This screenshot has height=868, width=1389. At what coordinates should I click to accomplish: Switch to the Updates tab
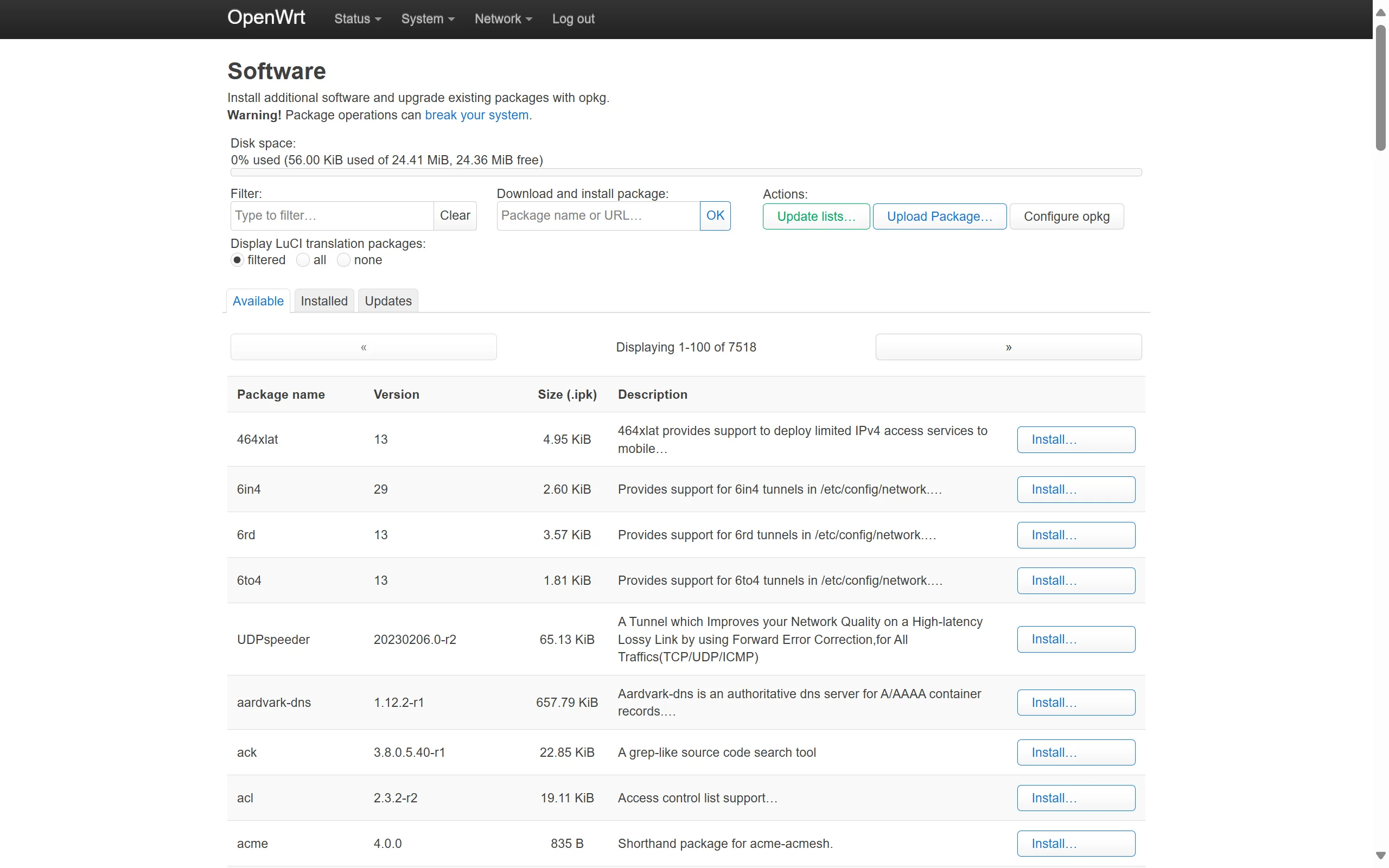click(388, 301)
